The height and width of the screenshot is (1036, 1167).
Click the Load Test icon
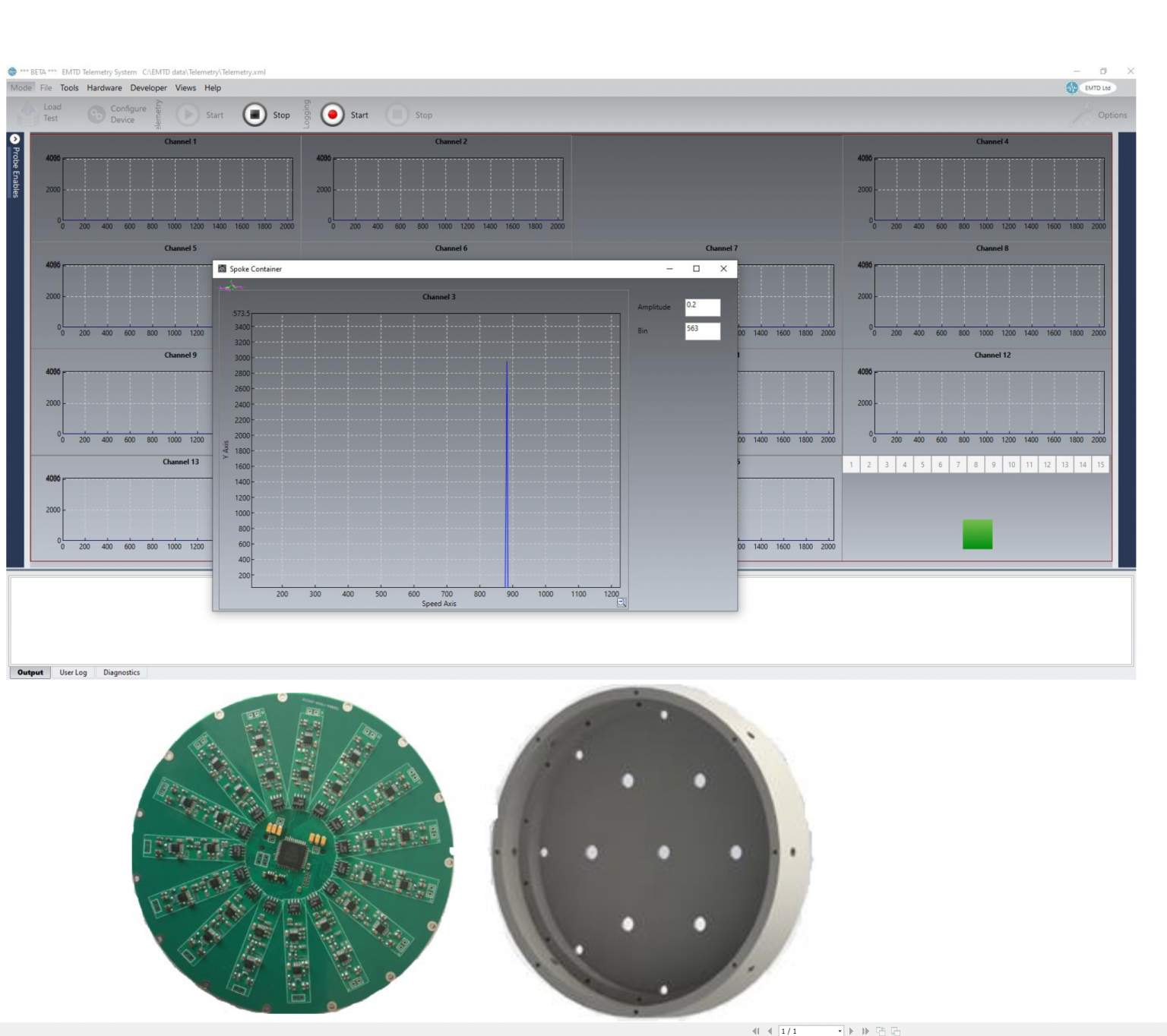click(x=28, y=114)
